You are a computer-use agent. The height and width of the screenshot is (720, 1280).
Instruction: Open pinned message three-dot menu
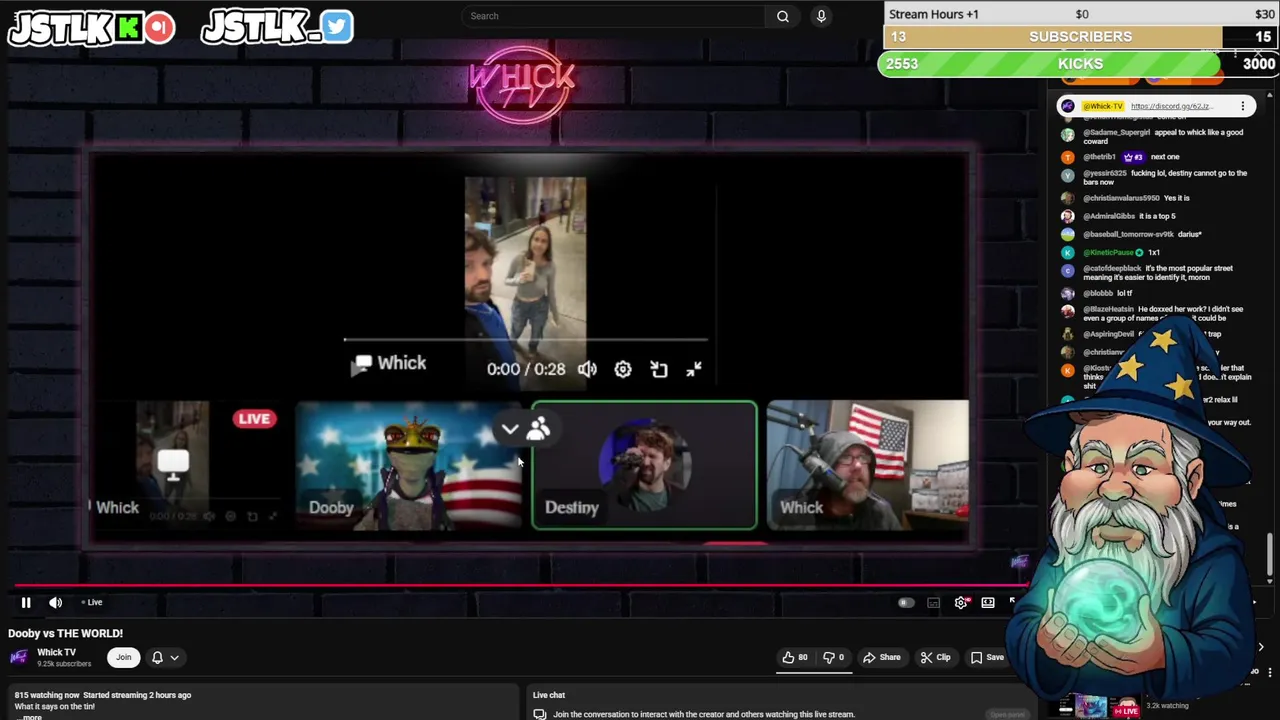(1243, 106)
